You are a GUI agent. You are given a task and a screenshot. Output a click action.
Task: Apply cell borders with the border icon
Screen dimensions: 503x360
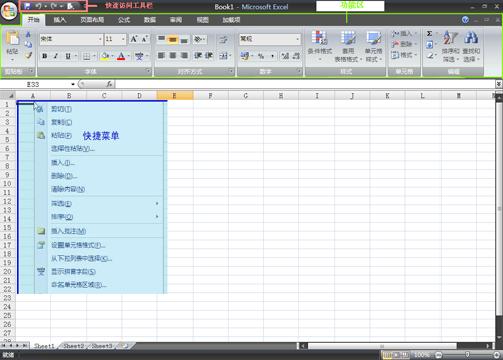coord(86,56)
